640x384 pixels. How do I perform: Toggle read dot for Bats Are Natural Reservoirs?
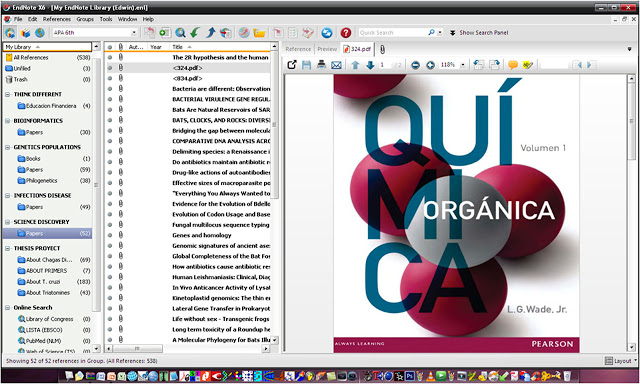pyautogui.click(x=110, y=110)
